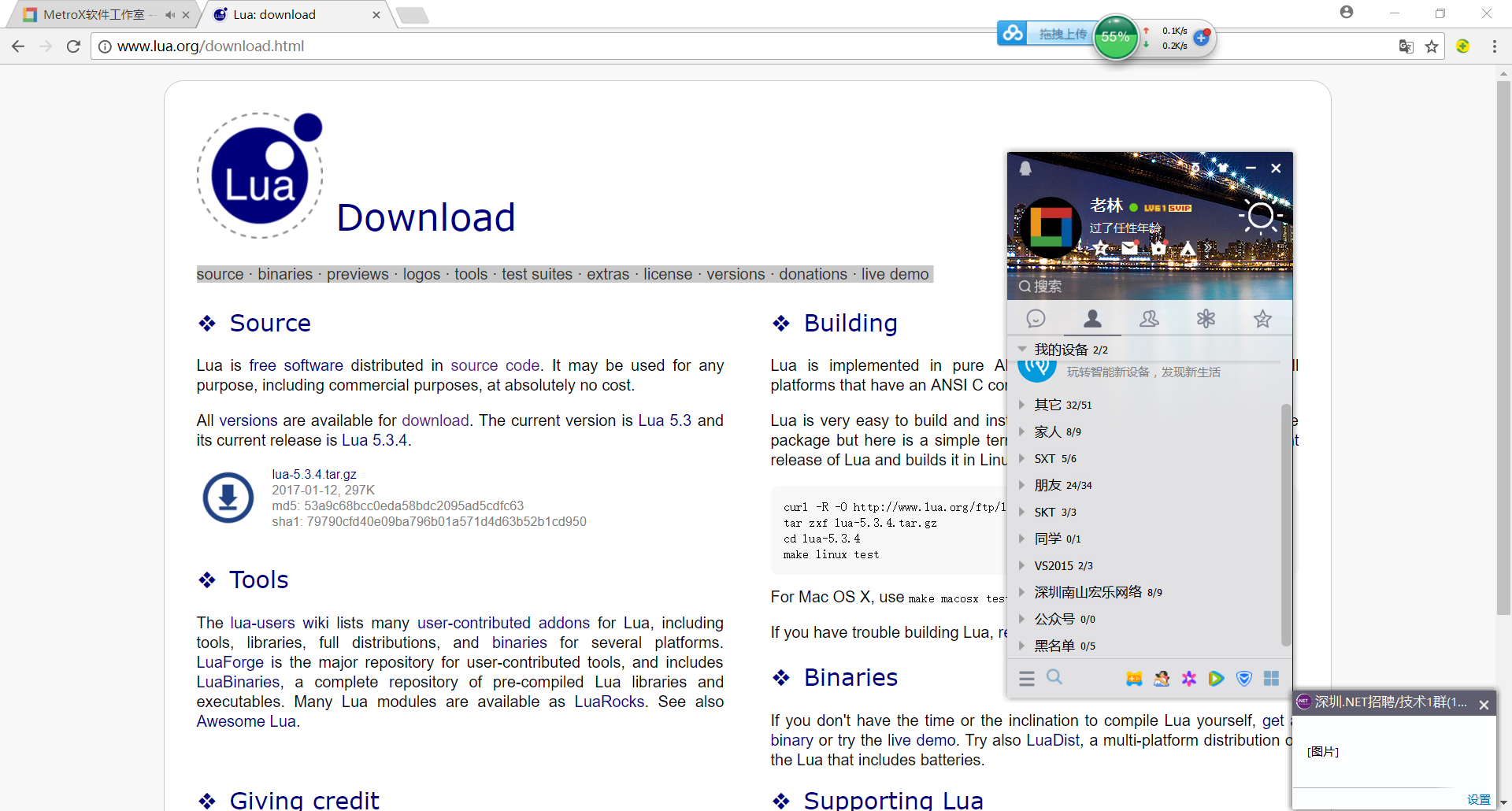Viewport: 1512px width, 811px height.
Task: Switch to the QQ groups tab
Action: point(1149,319)
